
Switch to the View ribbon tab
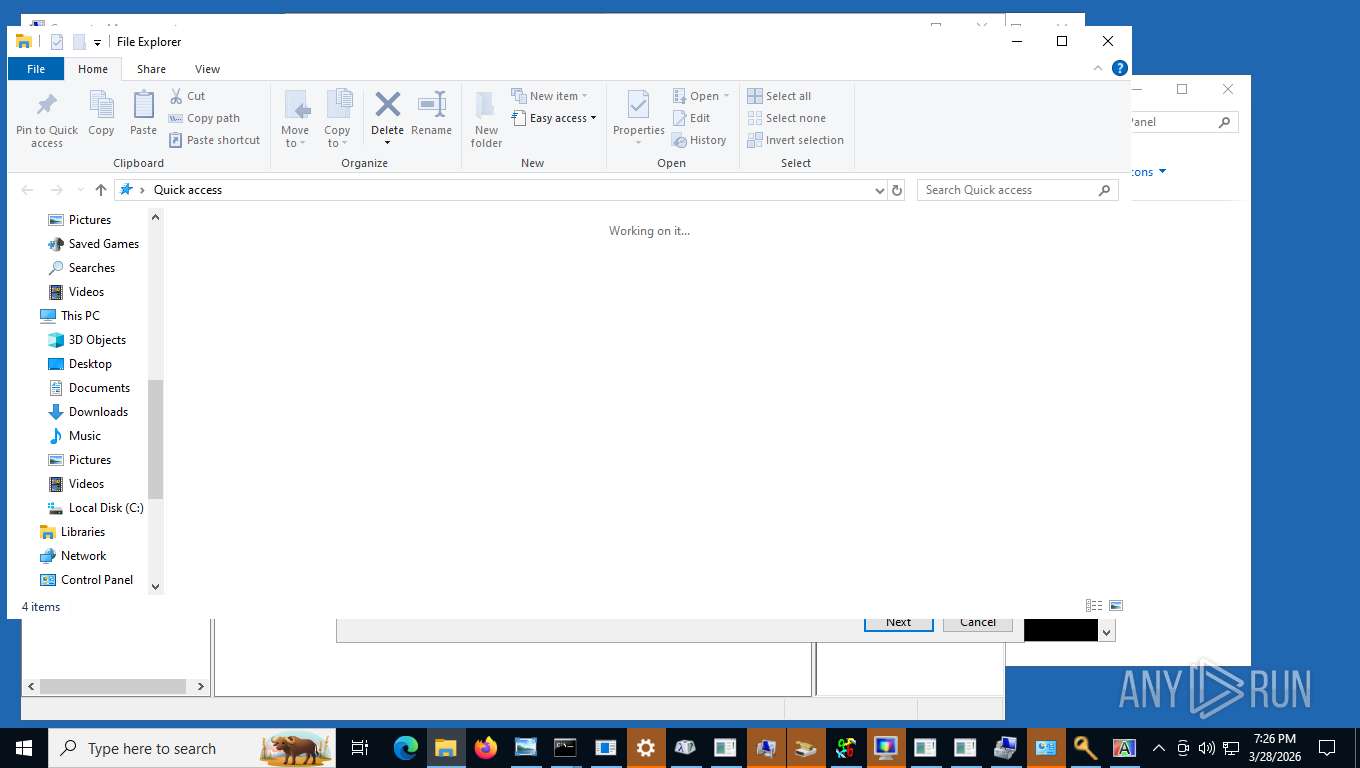207,69
